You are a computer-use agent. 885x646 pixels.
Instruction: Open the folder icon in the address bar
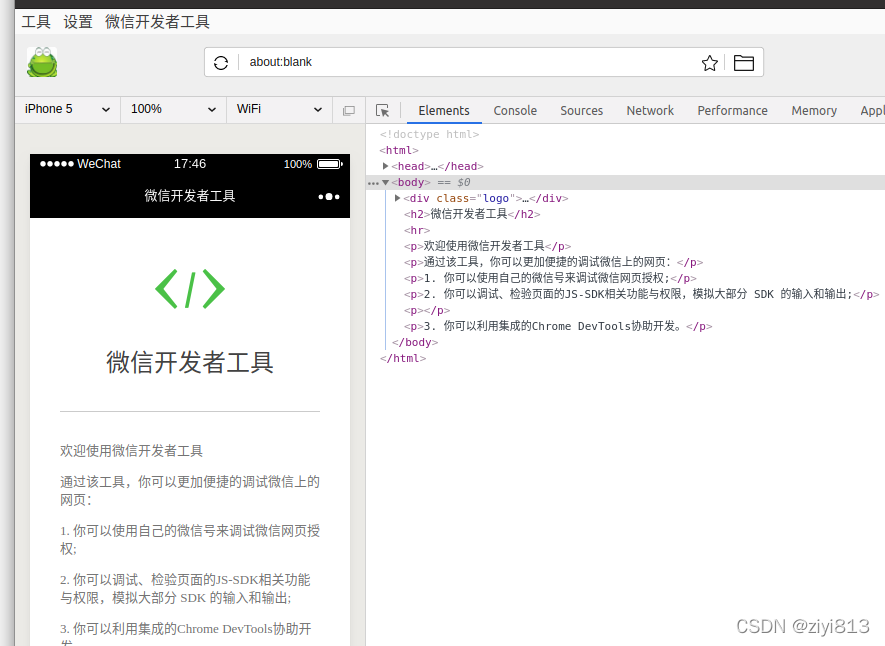[743, 63]
